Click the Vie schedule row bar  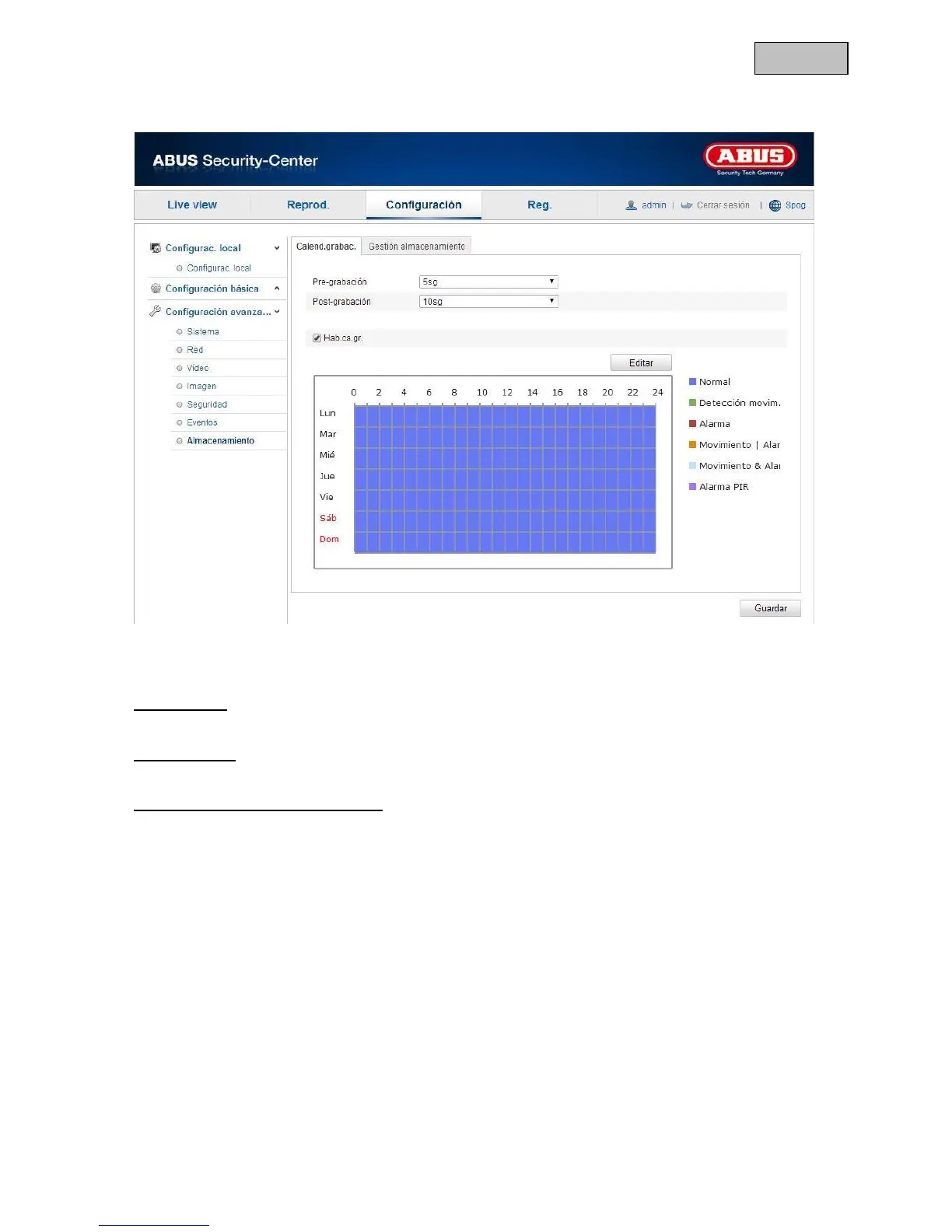click(x=505, y=500)
